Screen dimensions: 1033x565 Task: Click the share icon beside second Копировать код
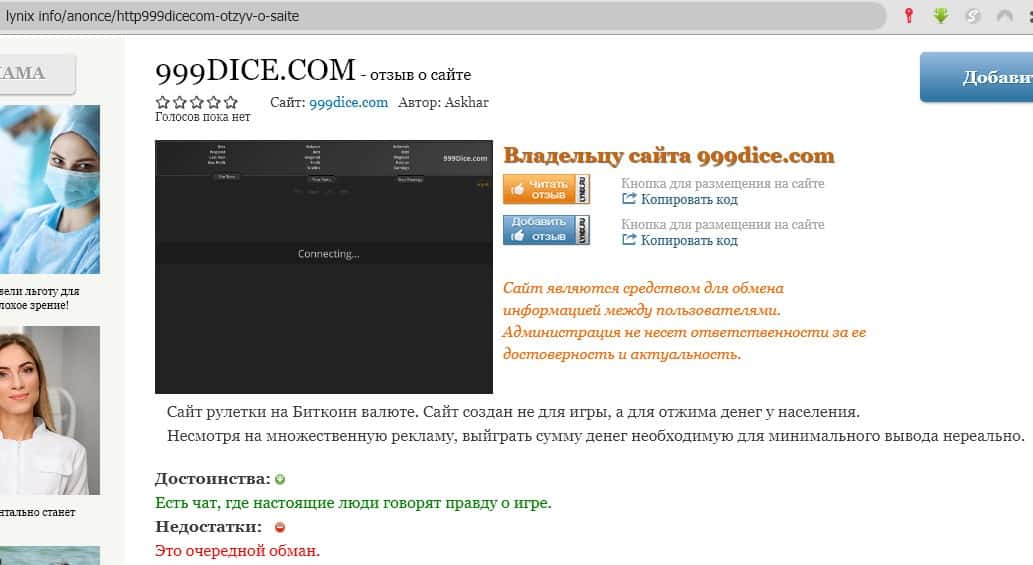point(629,240)
